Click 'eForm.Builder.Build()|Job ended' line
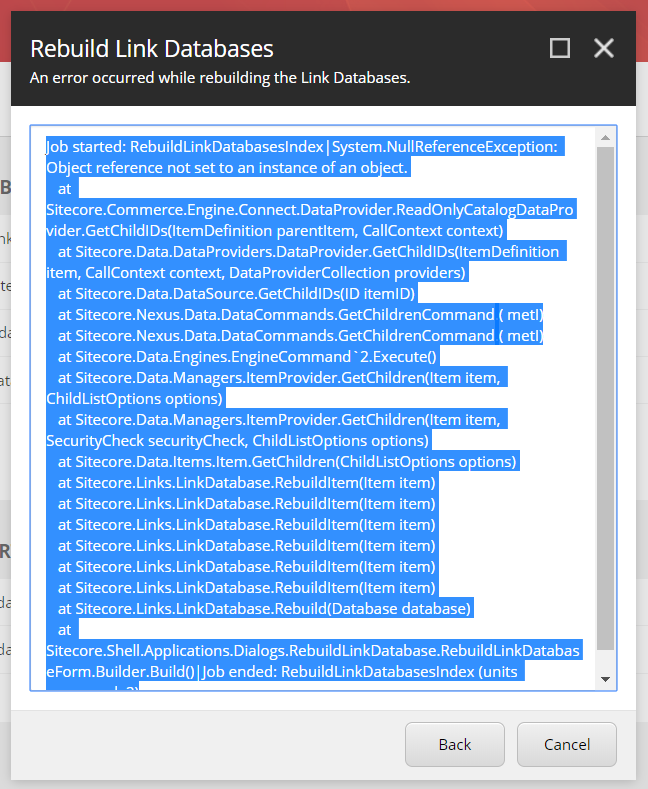This screenshot has width=648, height=789. tap(282, 671)
